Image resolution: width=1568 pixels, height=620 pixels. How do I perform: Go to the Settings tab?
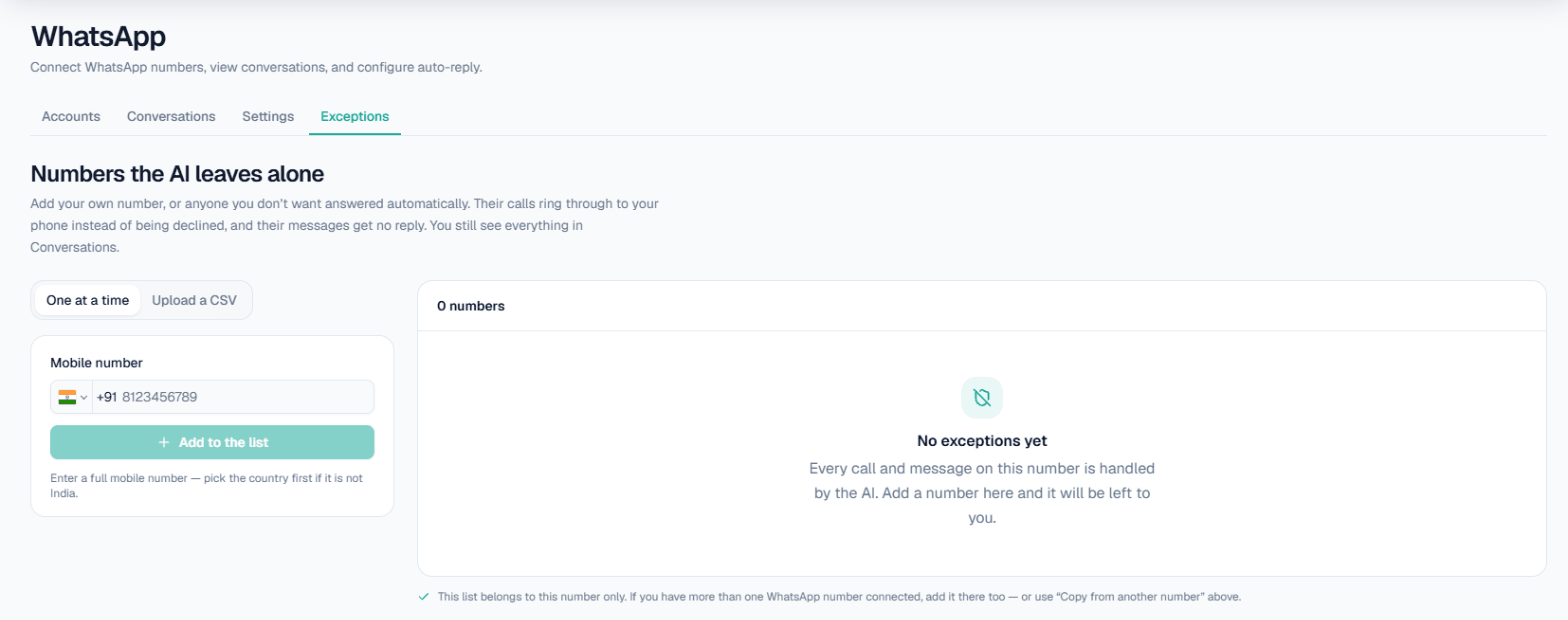coord(268,116)
